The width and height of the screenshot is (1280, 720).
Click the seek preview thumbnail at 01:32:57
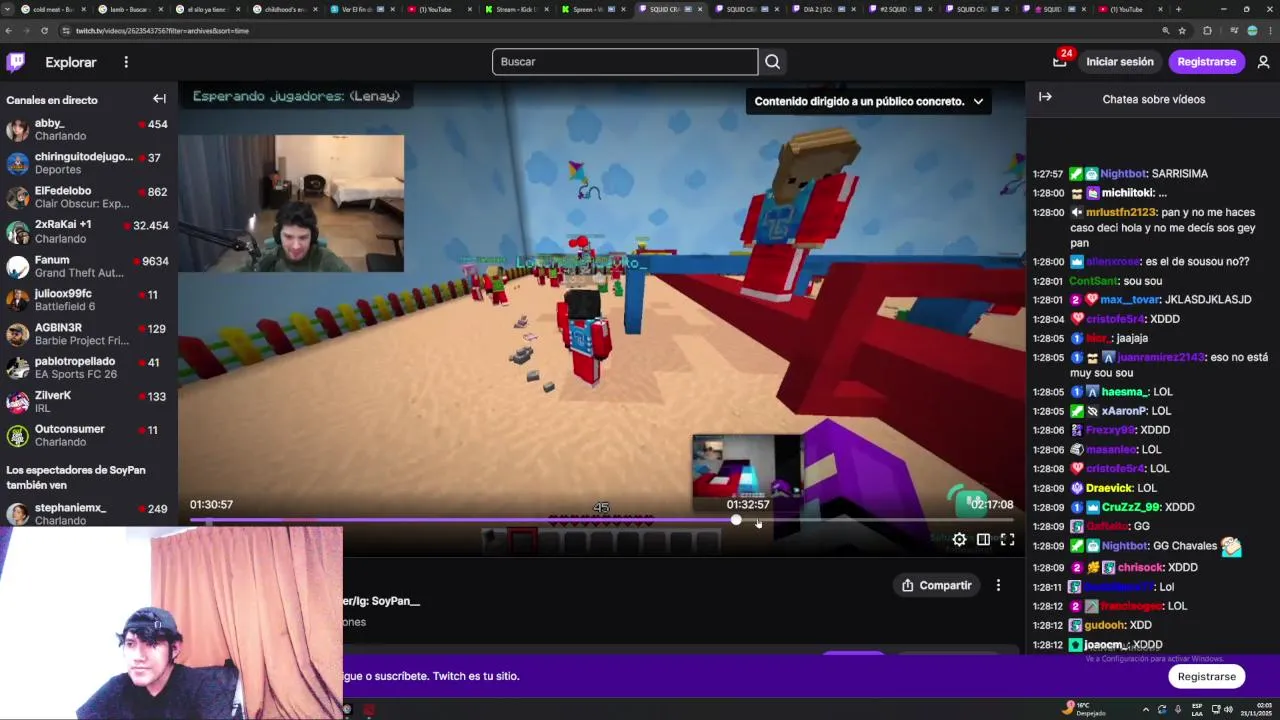[747, 465]
